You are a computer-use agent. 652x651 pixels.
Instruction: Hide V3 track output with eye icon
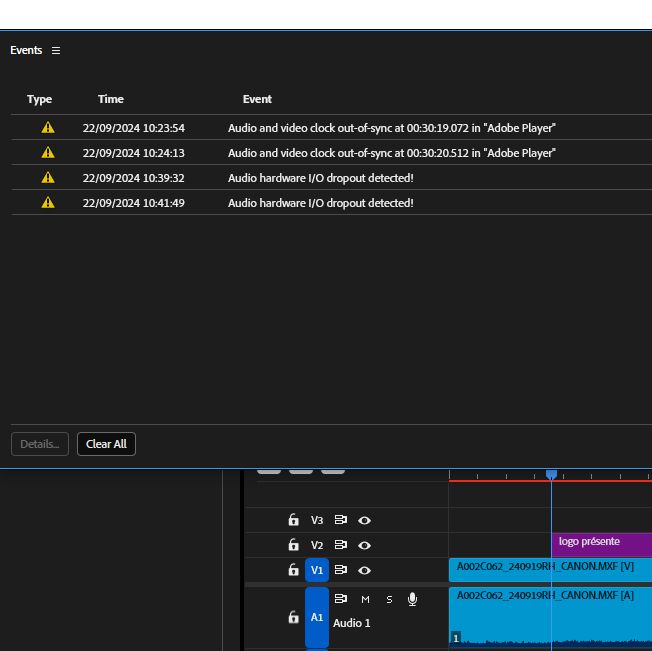pyautogui.click(x=364, y=520)
